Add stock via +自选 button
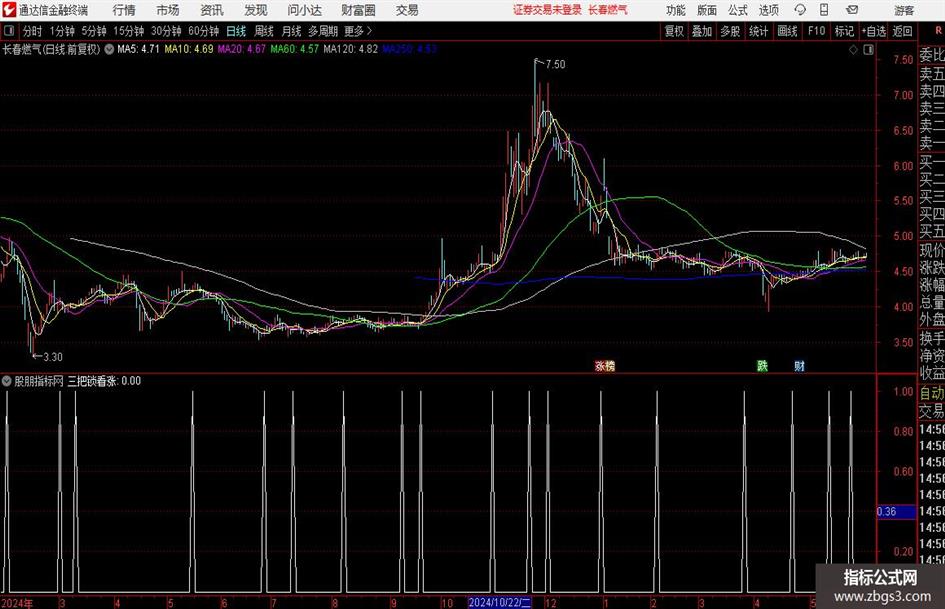This screenshot has height=609, width=945. tap(873, 31)
